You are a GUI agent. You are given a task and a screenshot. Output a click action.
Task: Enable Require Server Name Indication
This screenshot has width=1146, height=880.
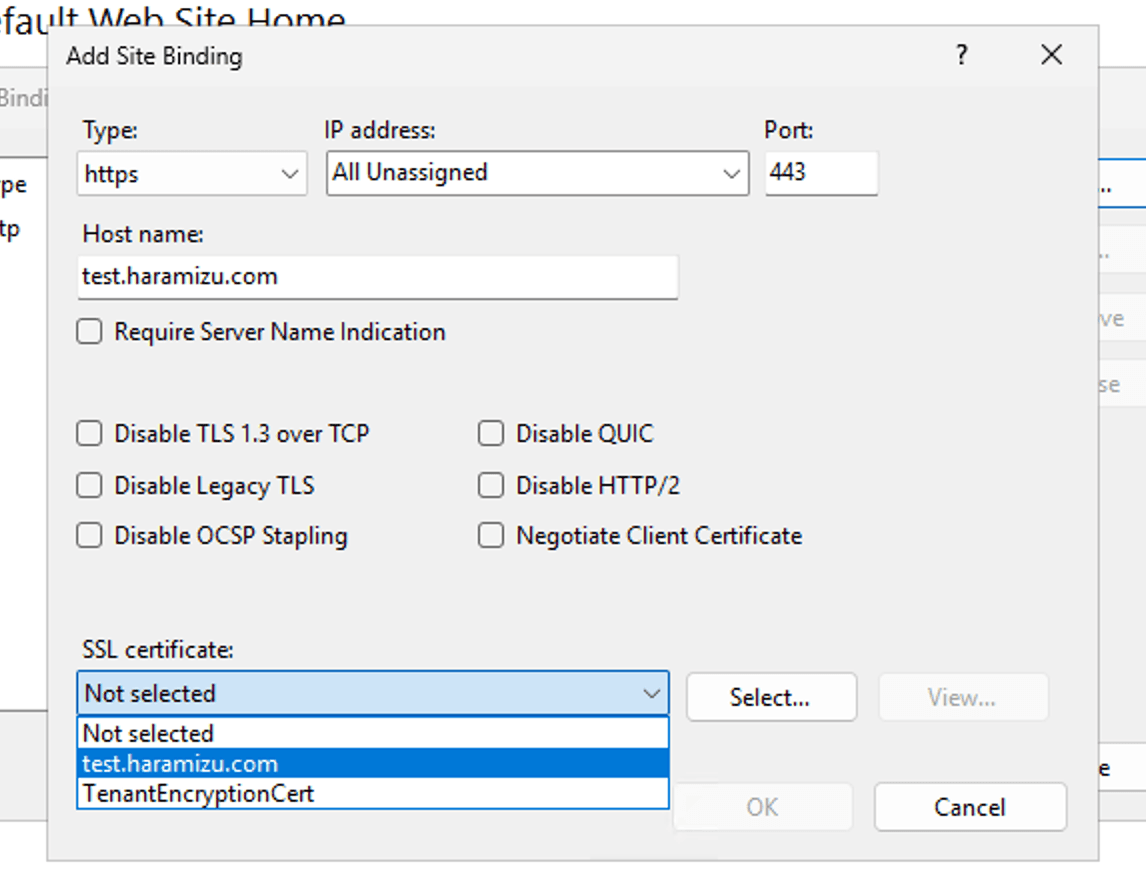click(x=90, y=332)
